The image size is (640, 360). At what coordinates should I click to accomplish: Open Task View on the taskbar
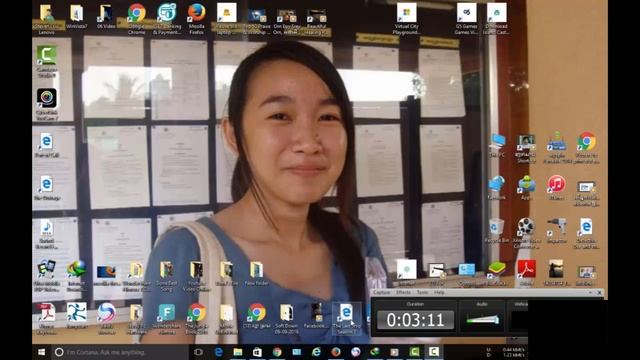[x=198, y=352]
